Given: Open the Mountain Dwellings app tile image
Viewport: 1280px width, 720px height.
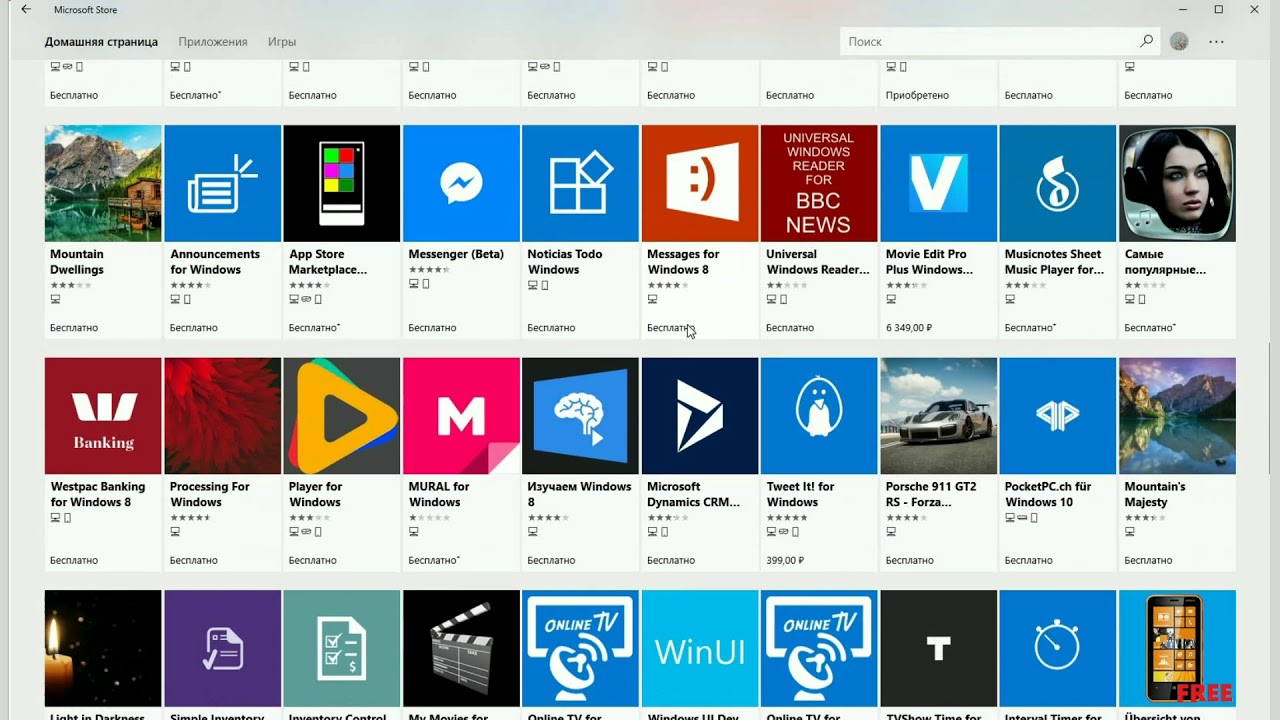Looking at the screenshot, I should pyautogui.click(x=103, y=183).
